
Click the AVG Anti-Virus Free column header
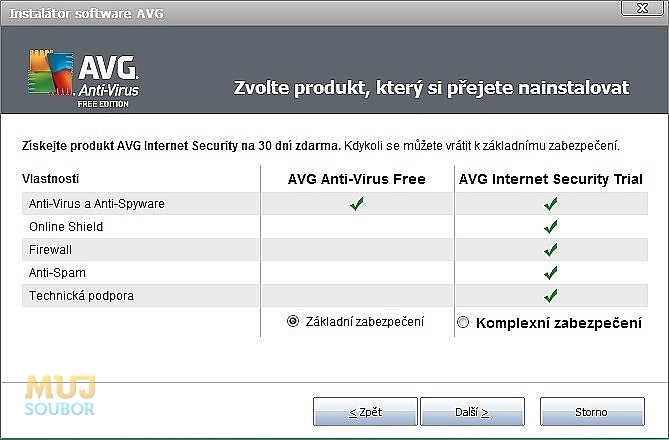tap(357, 179)
